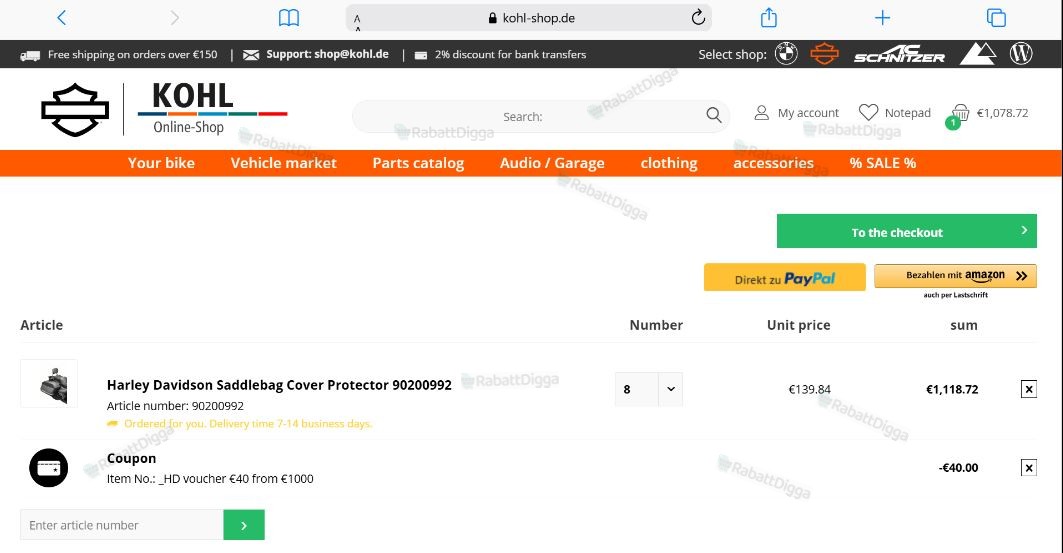Select the BMW shop logo
Image resolution: width=1063 pixels, height=553 pixels.
click(786, 54)
